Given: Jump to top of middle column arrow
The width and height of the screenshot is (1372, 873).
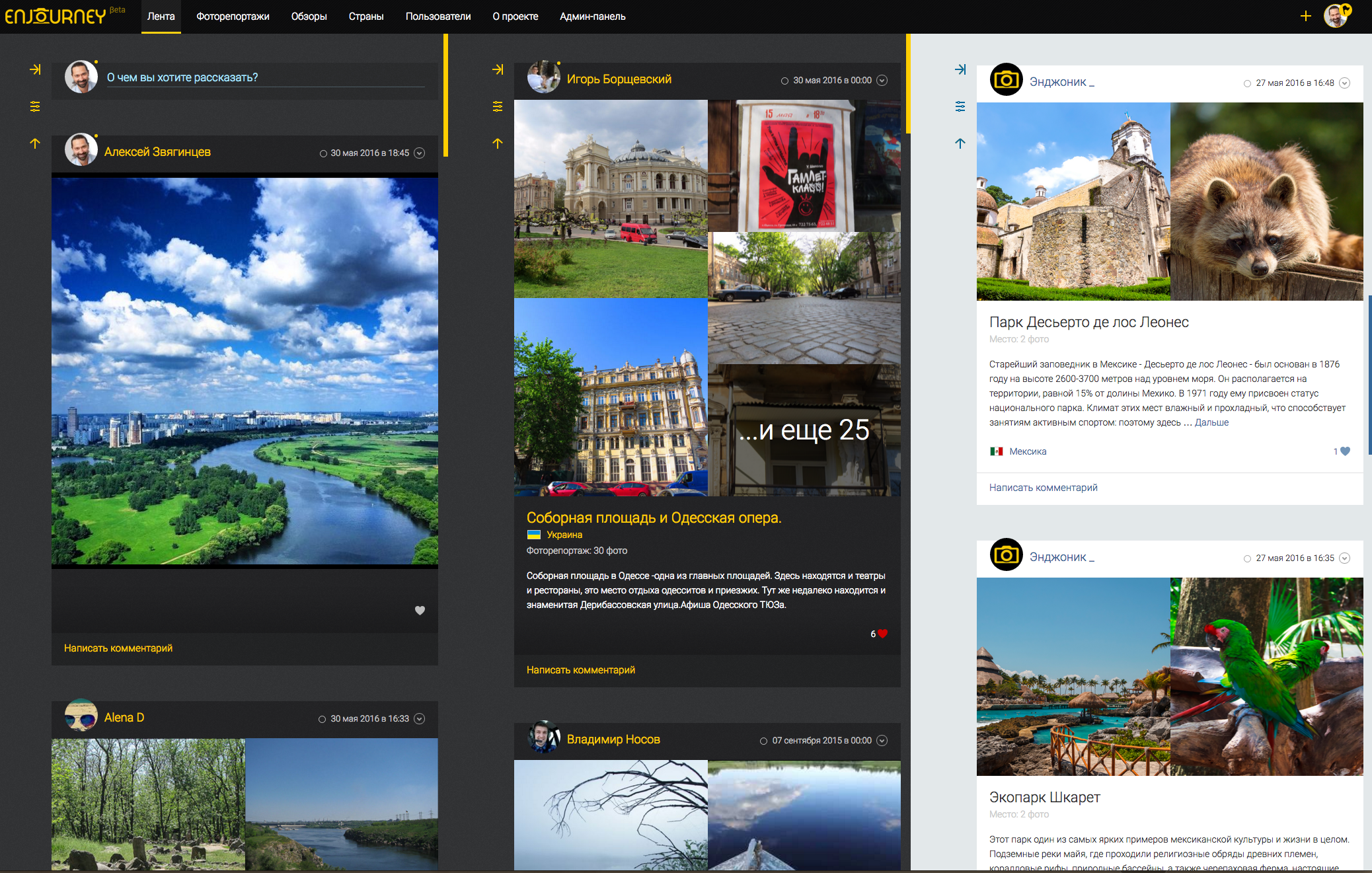Looking at the screenshot, I should click(x=498, y=143).
